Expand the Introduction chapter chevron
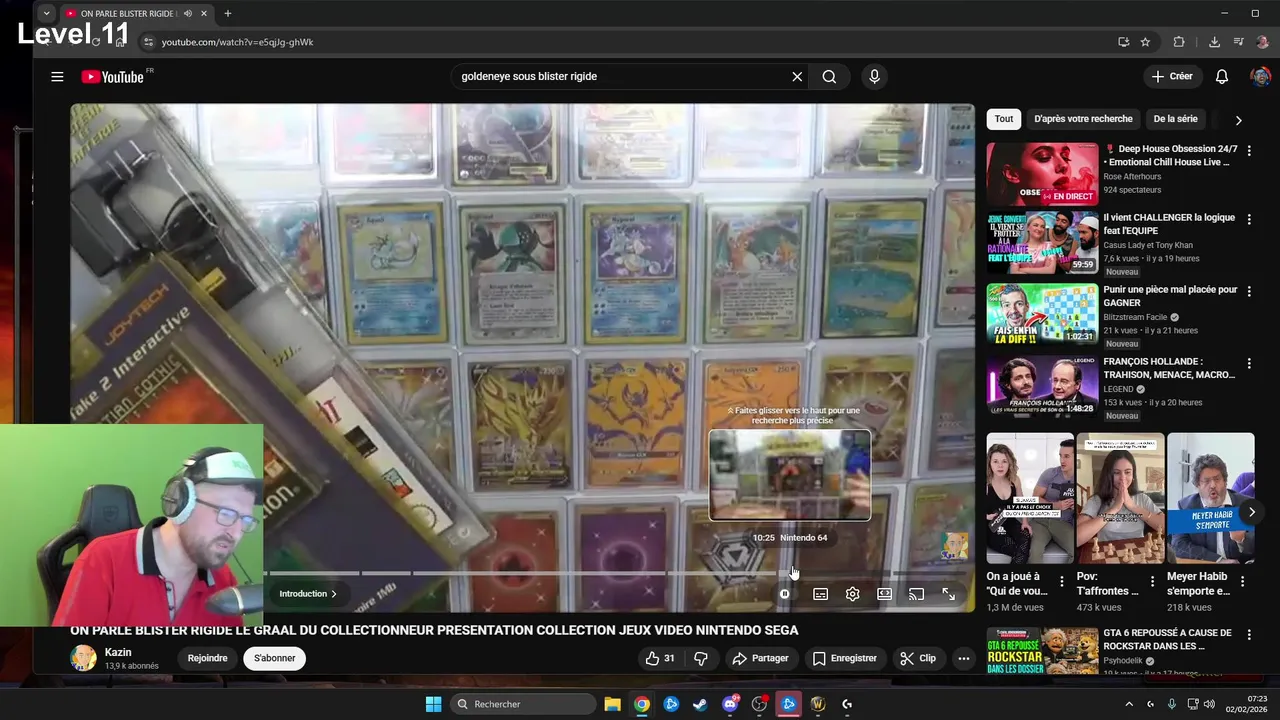Screen dimensions: 1280x720 point(334,594)
